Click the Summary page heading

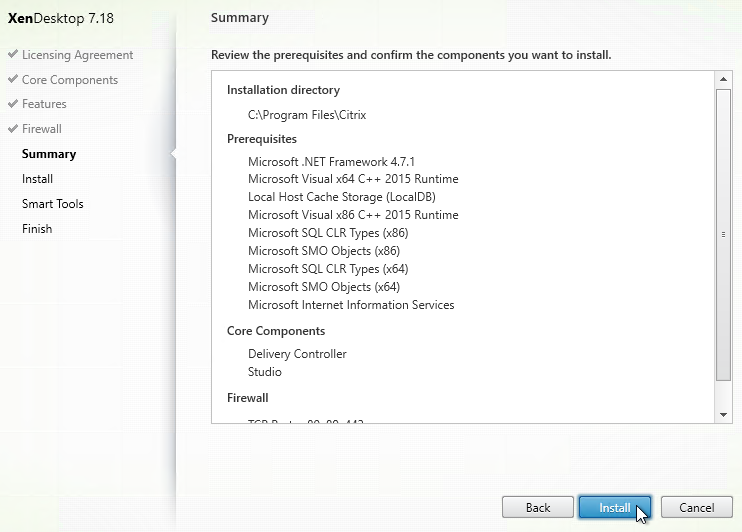240,18
